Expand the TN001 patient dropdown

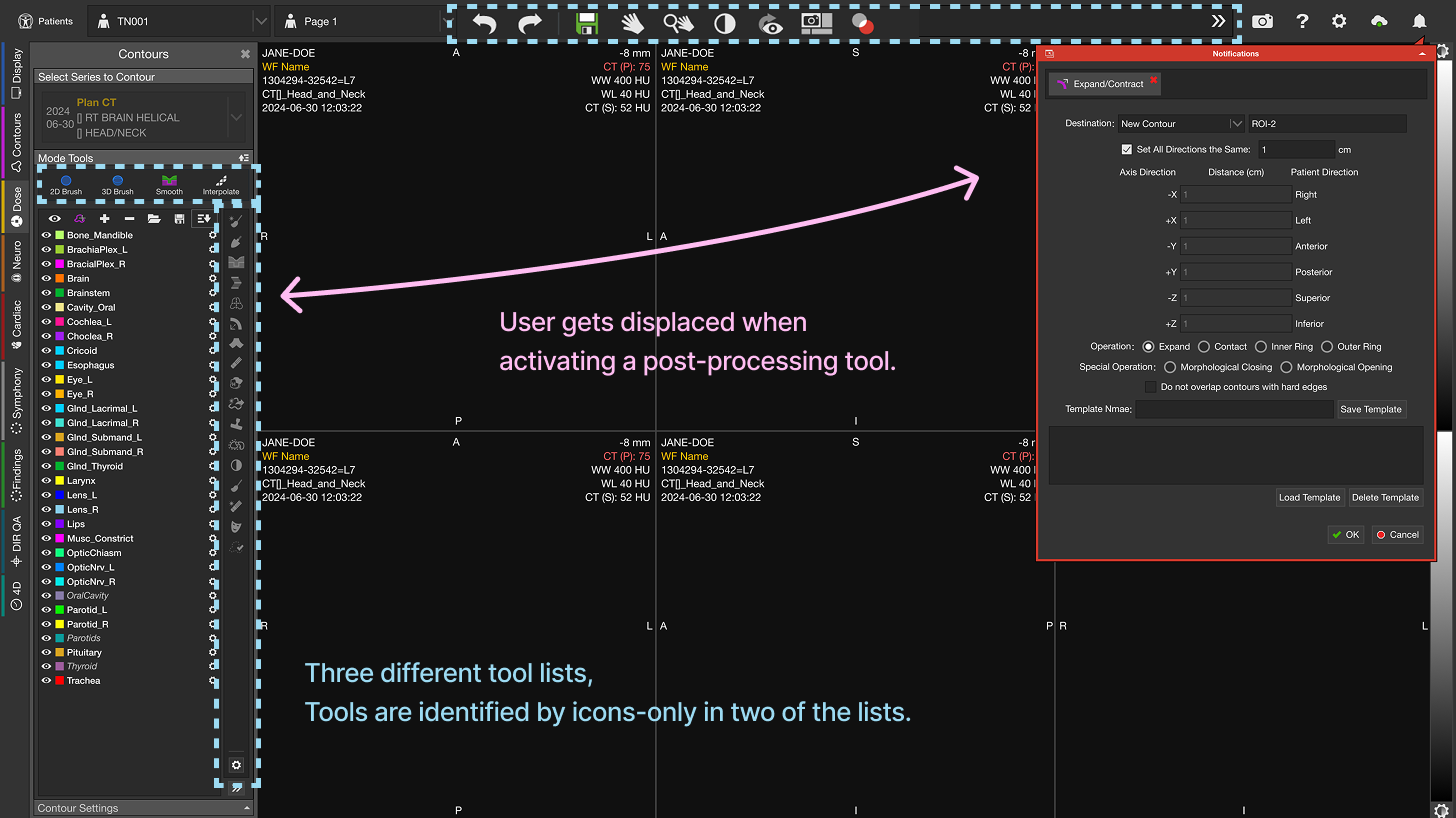pos(260,21)
